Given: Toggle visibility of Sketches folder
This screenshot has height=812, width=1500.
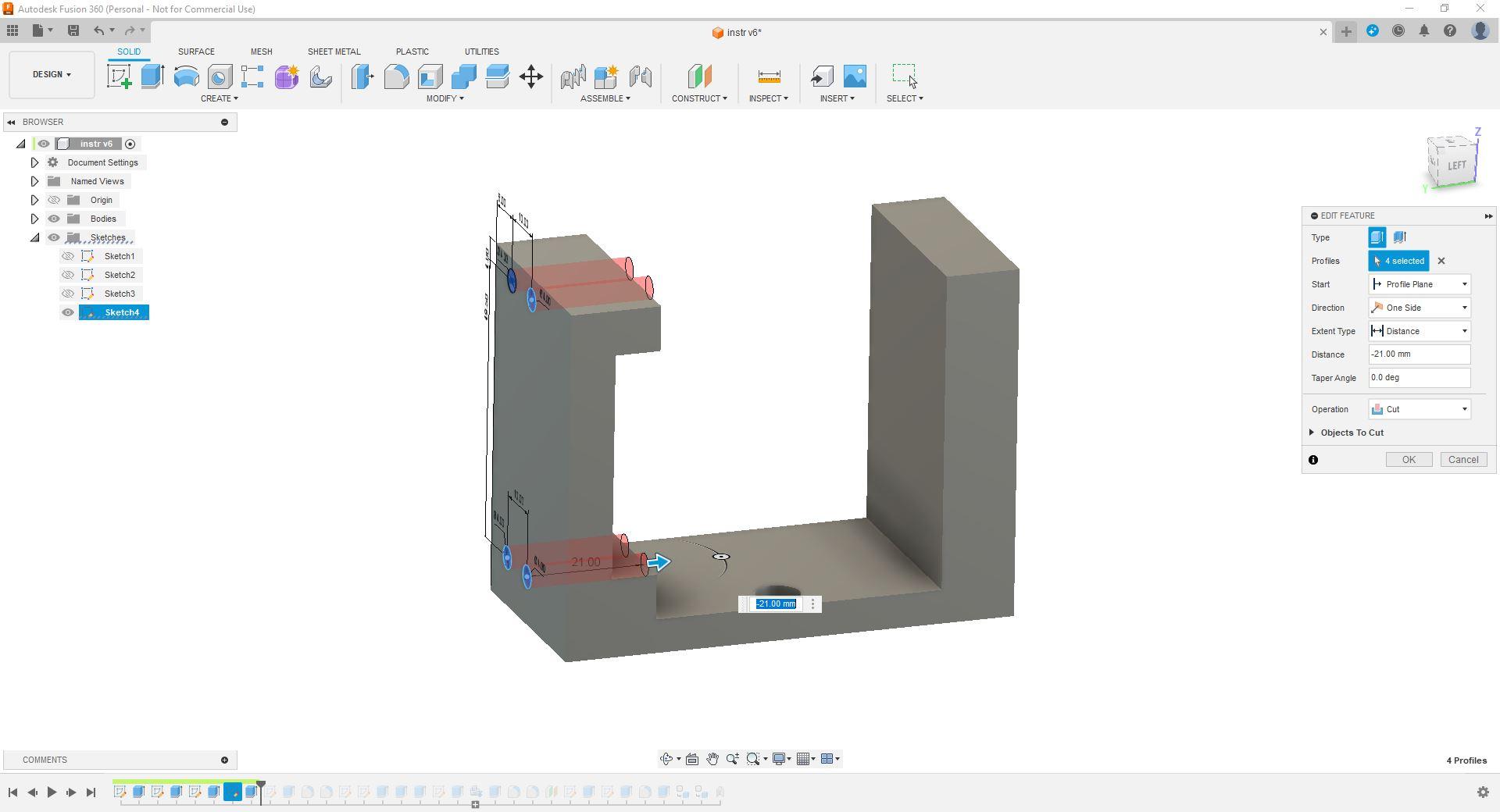Looking at the screenshot, I should 54,237.
